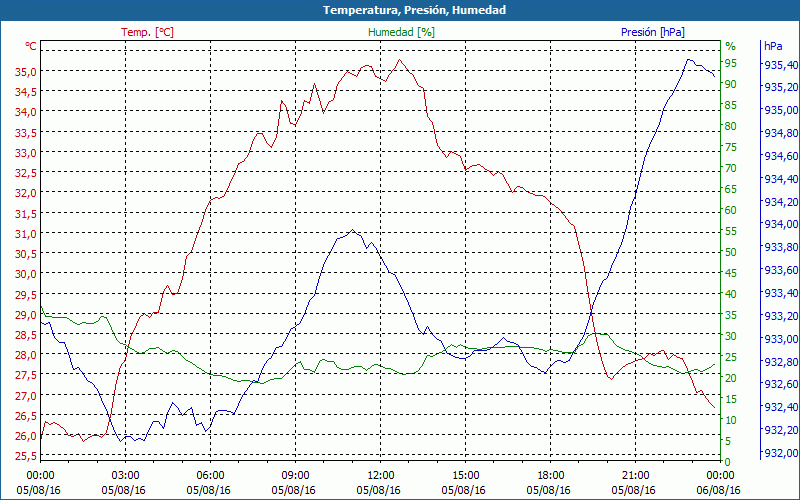Select the green Humedad [%] legend label
This screenshot has width=800, height=500.
click(401, 32)
